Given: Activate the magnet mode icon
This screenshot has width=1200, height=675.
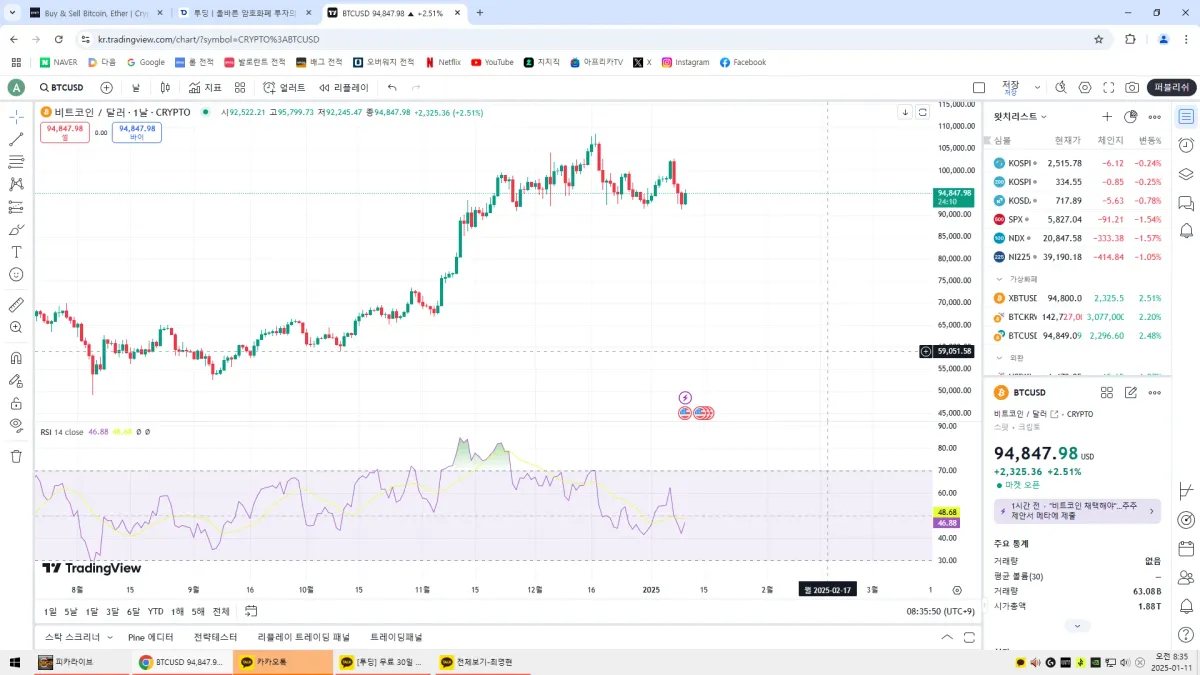Looking at the screenshot, I should [x=16, y=358].
